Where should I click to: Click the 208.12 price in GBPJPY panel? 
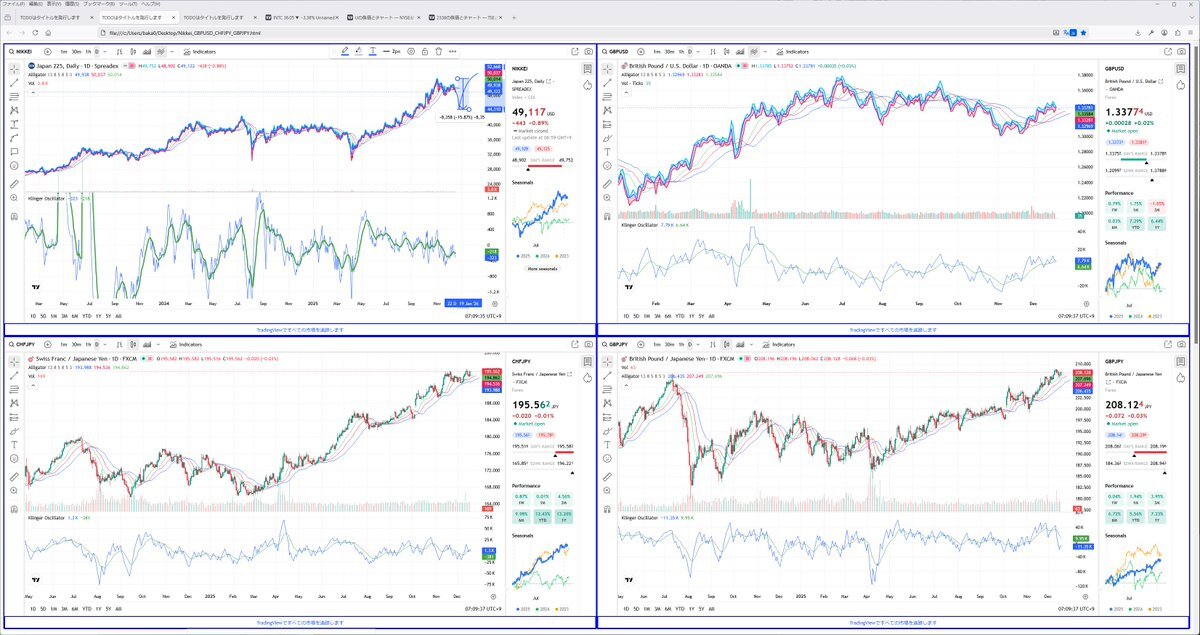point(1123,406)
